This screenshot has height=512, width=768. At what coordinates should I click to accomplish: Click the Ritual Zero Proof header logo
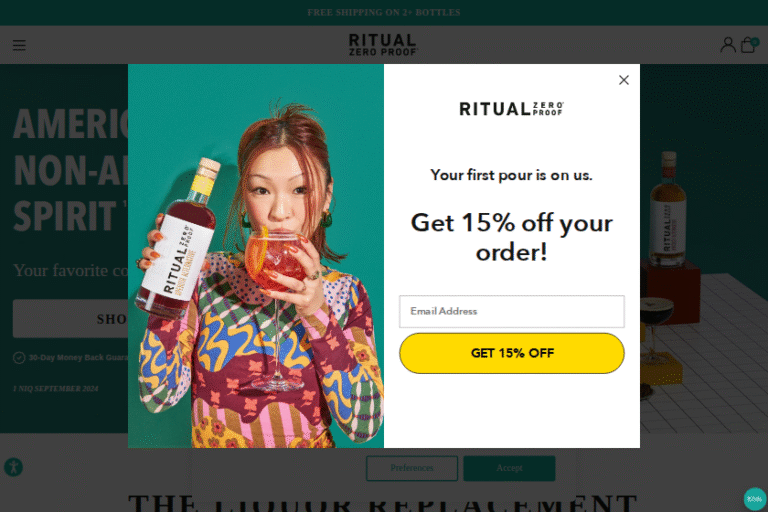pos(383,45)
